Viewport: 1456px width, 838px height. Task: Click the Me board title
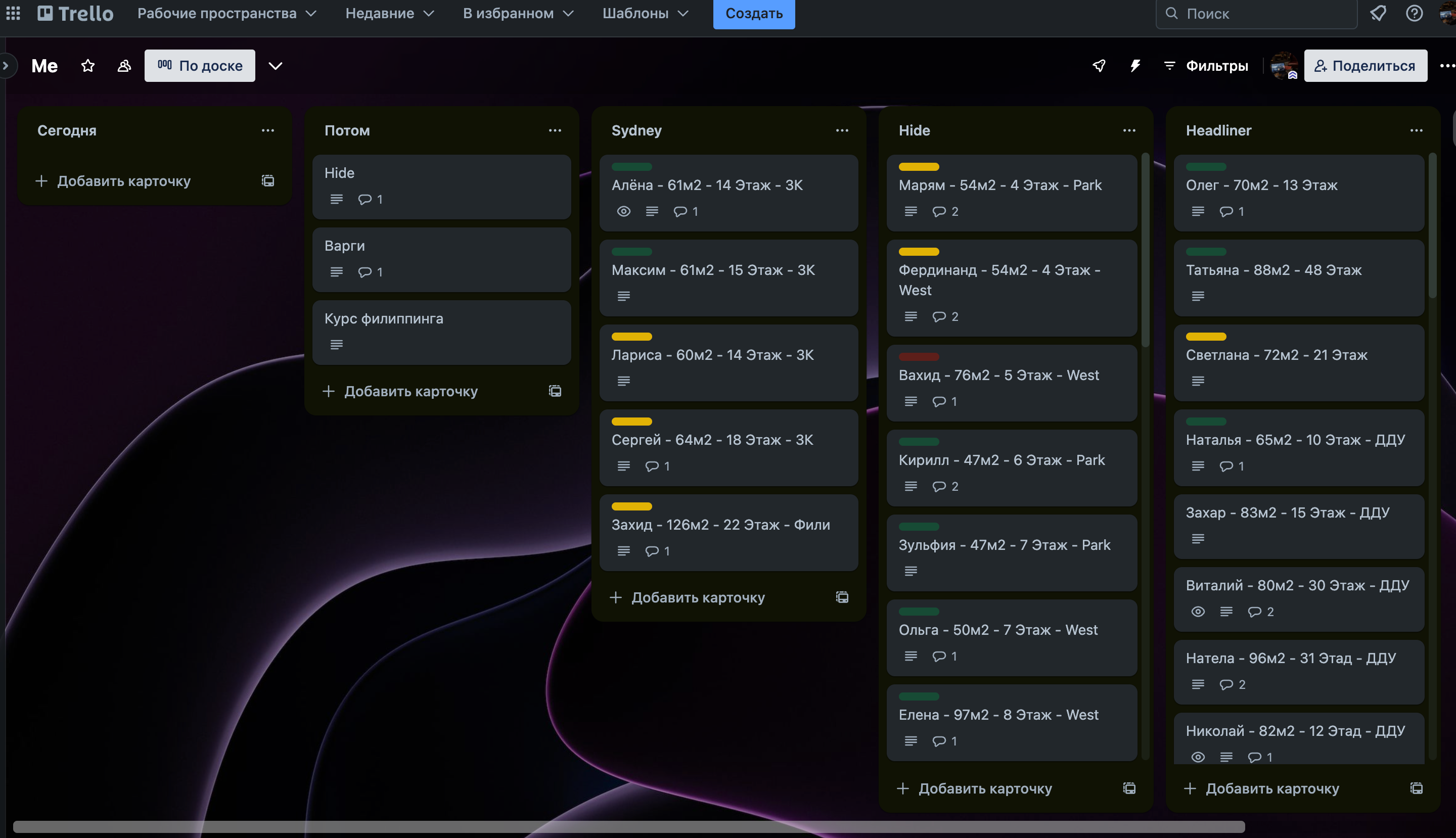point(44,66)
